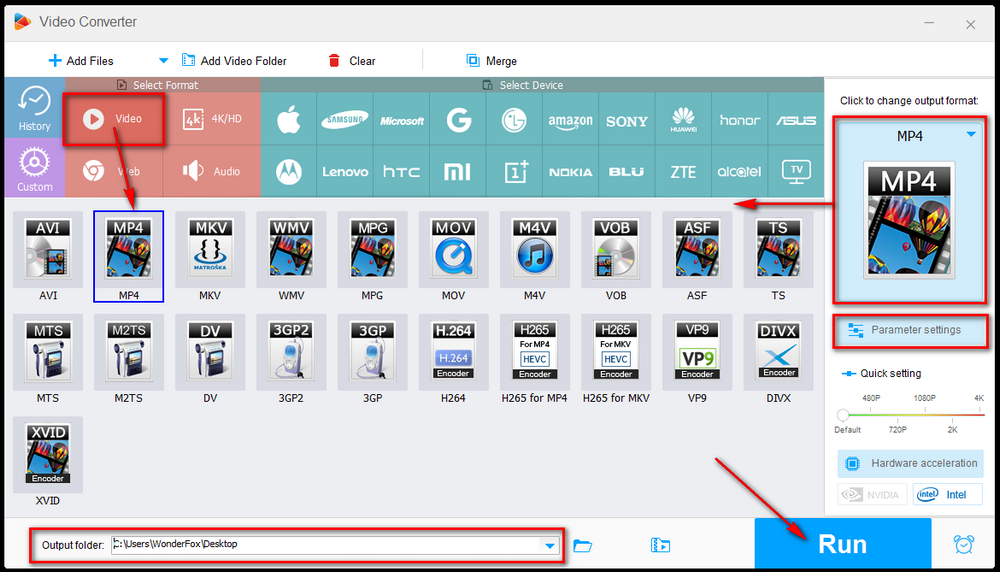Open Apple device presets

[289, 119]
